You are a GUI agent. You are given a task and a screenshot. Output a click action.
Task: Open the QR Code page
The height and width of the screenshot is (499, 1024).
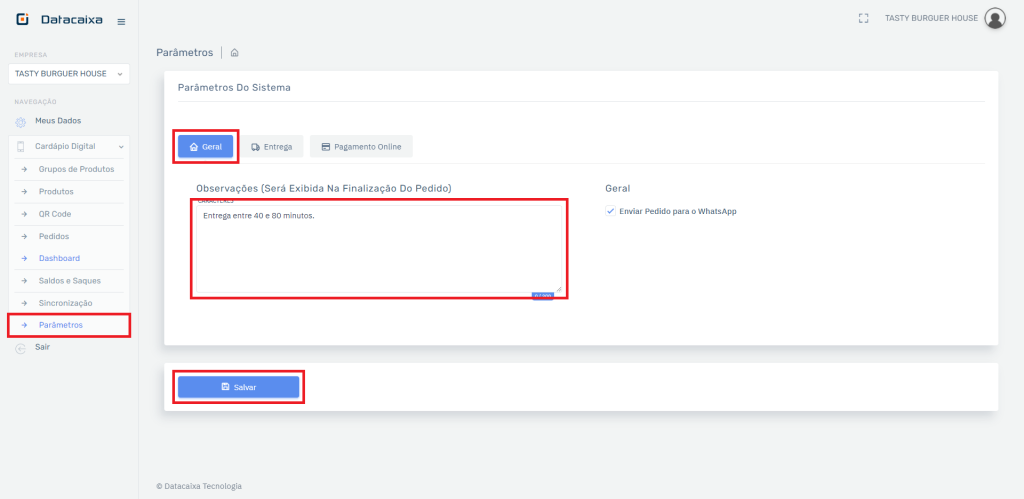(55, 214)
